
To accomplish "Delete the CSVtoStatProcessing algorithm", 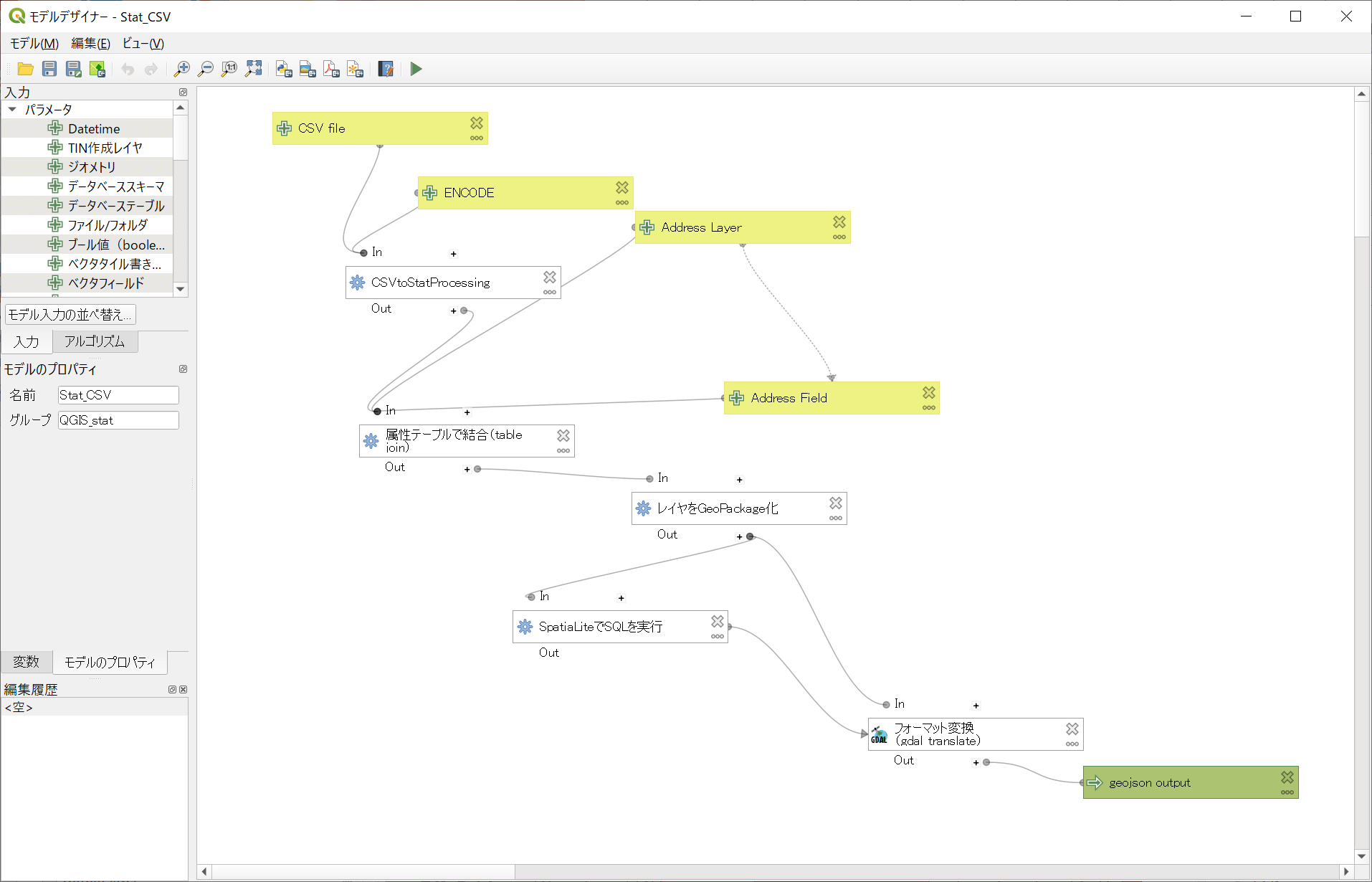I will [550, 277].
